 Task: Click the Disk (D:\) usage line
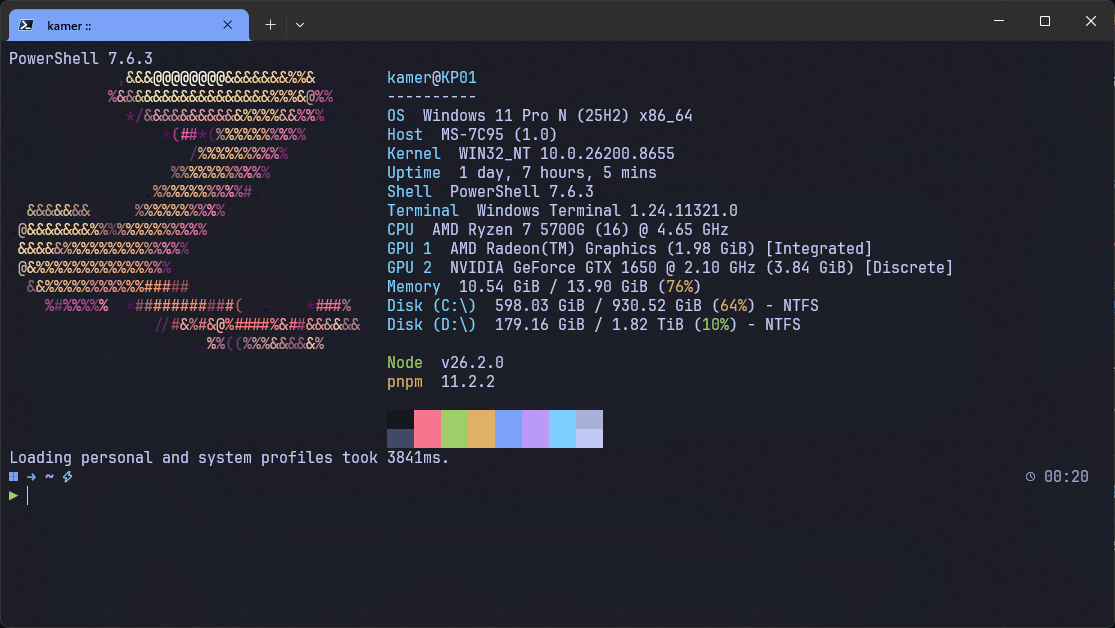click(x=594, y=324)
